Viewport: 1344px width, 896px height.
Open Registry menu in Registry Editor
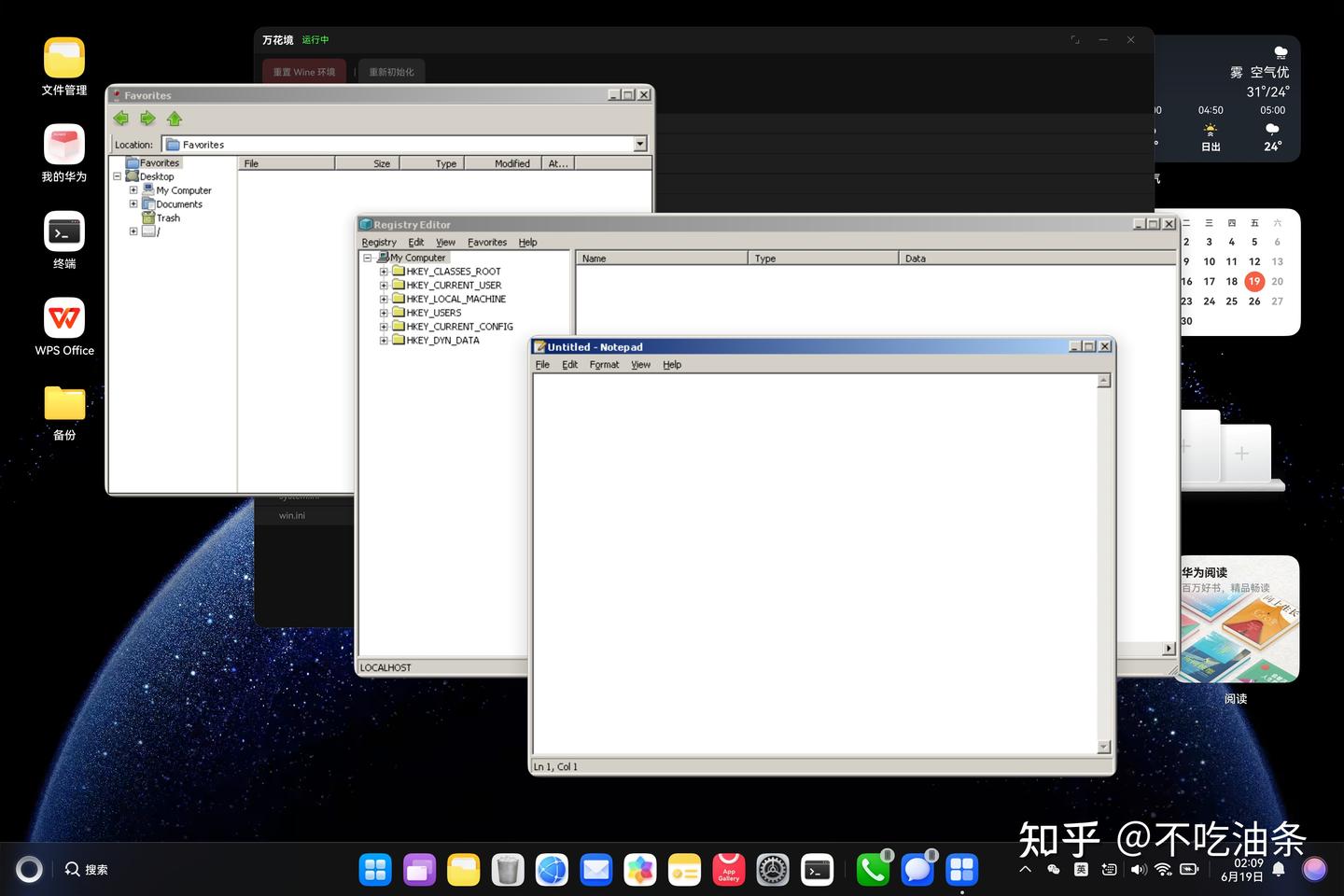pos(379,242)
